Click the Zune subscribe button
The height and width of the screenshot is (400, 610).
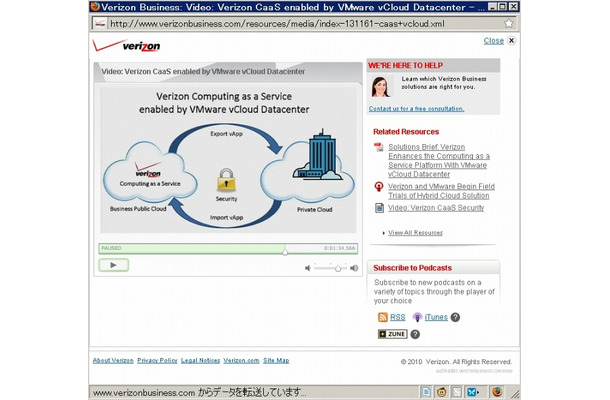click(393, 334)
